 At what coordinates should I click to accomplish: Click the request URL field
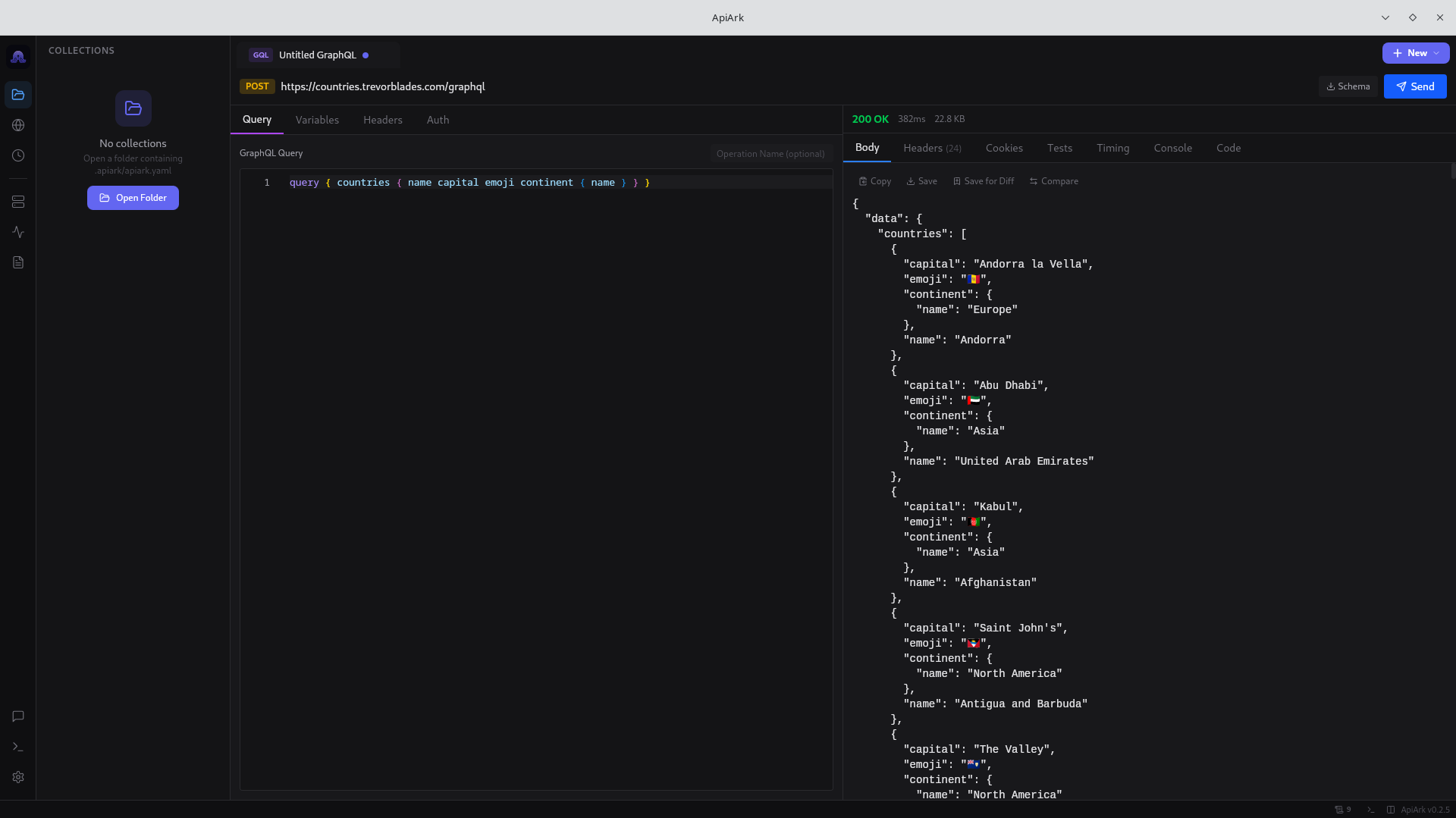coord(796,86)
